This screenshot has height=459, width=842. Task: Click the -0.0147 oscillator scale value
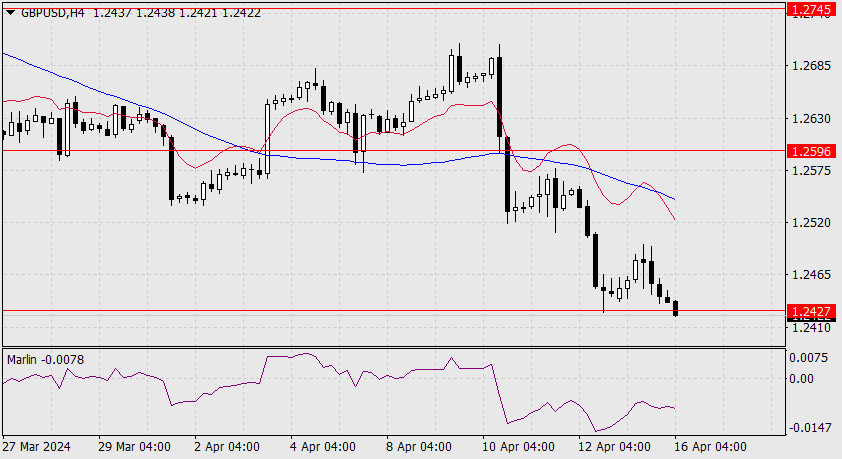pyautogui.click(x=809, y=428)
